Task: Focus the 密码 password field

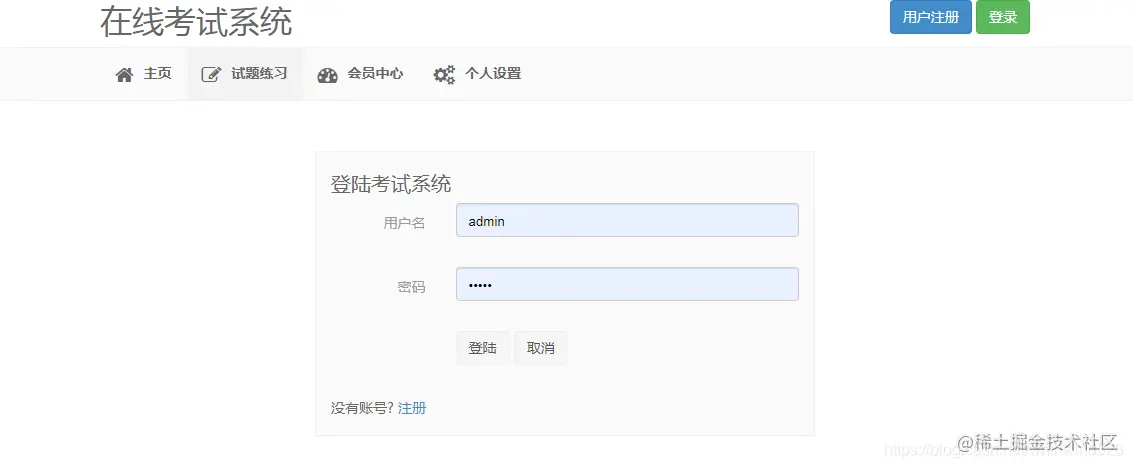Action: click(x=627, y=284)
